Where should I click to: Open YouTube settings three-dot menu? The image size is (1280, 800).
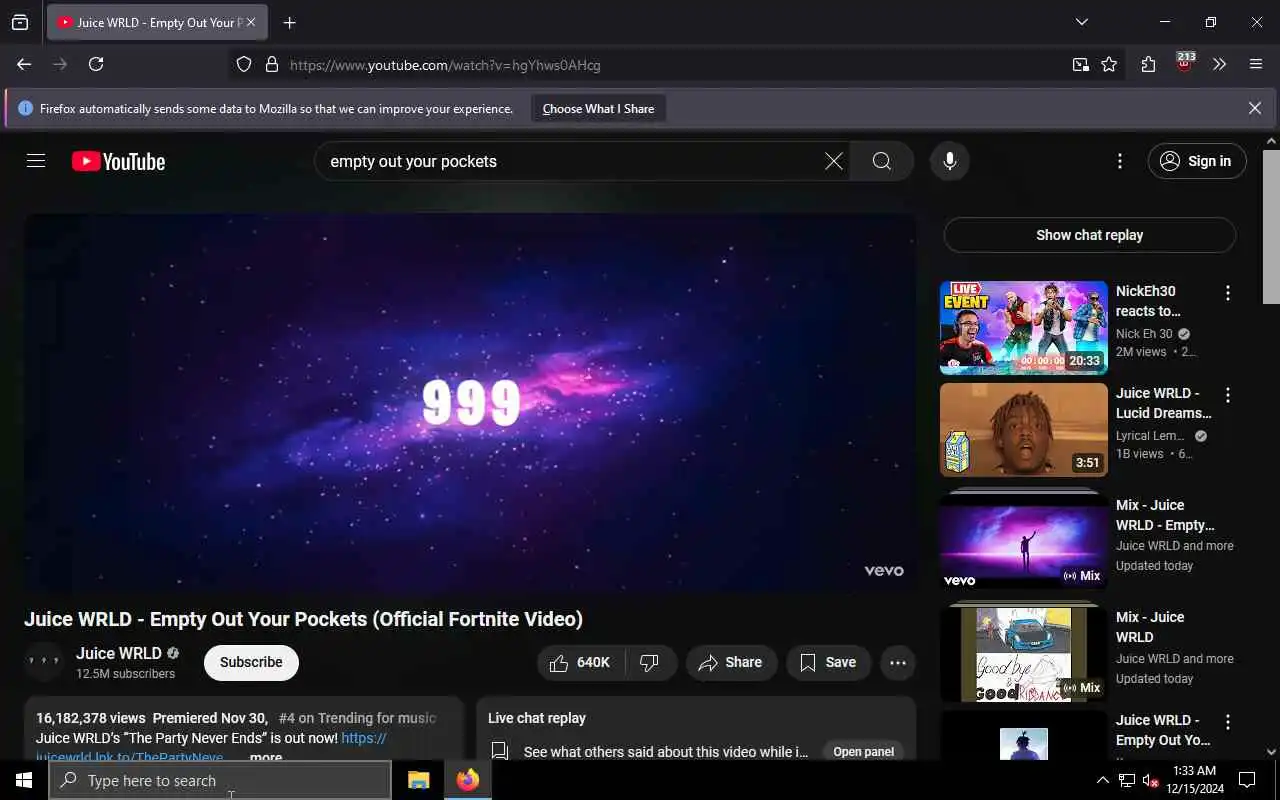click(1119, 161)
